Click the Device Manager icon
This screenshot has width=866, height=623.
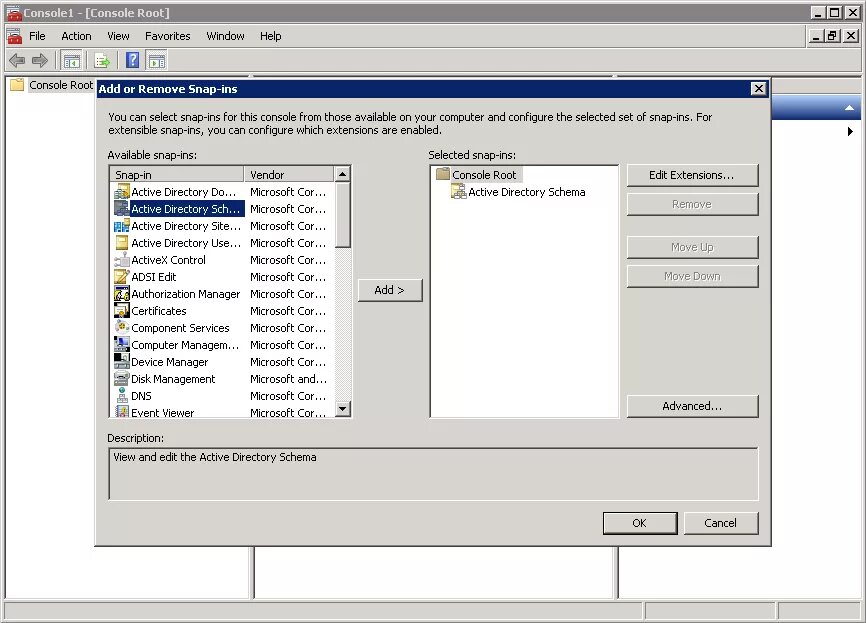coord(122,362)
